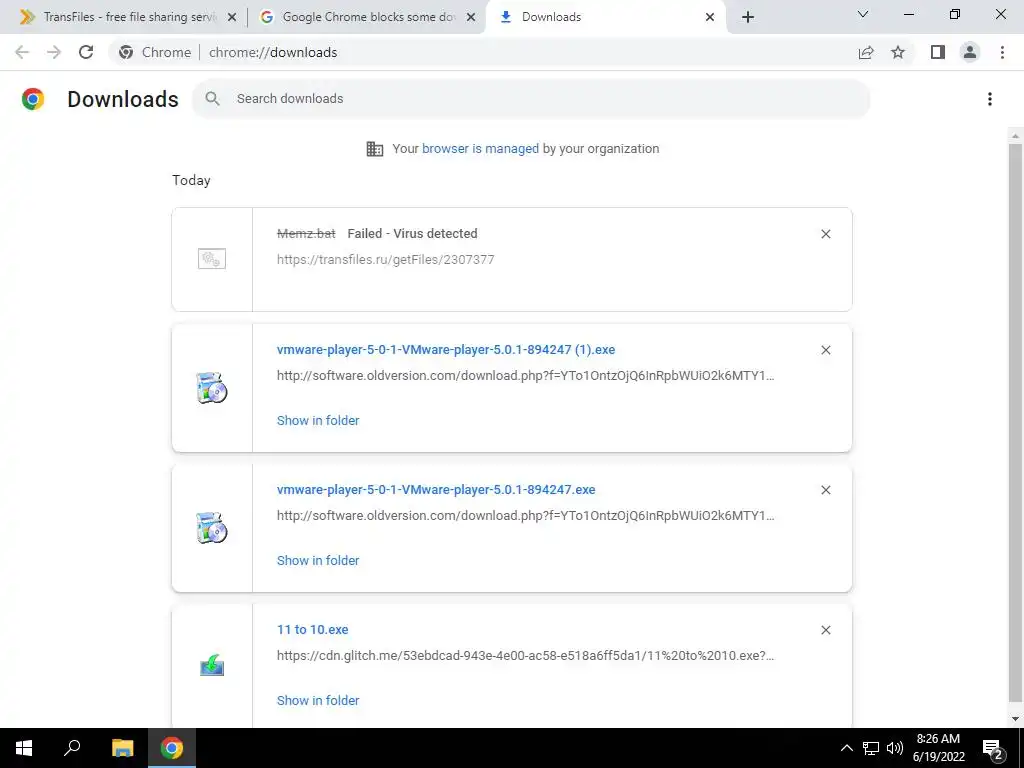Close the Downloads tab
Viewport: 1024px width, 768px height.
tap(710, 17)
